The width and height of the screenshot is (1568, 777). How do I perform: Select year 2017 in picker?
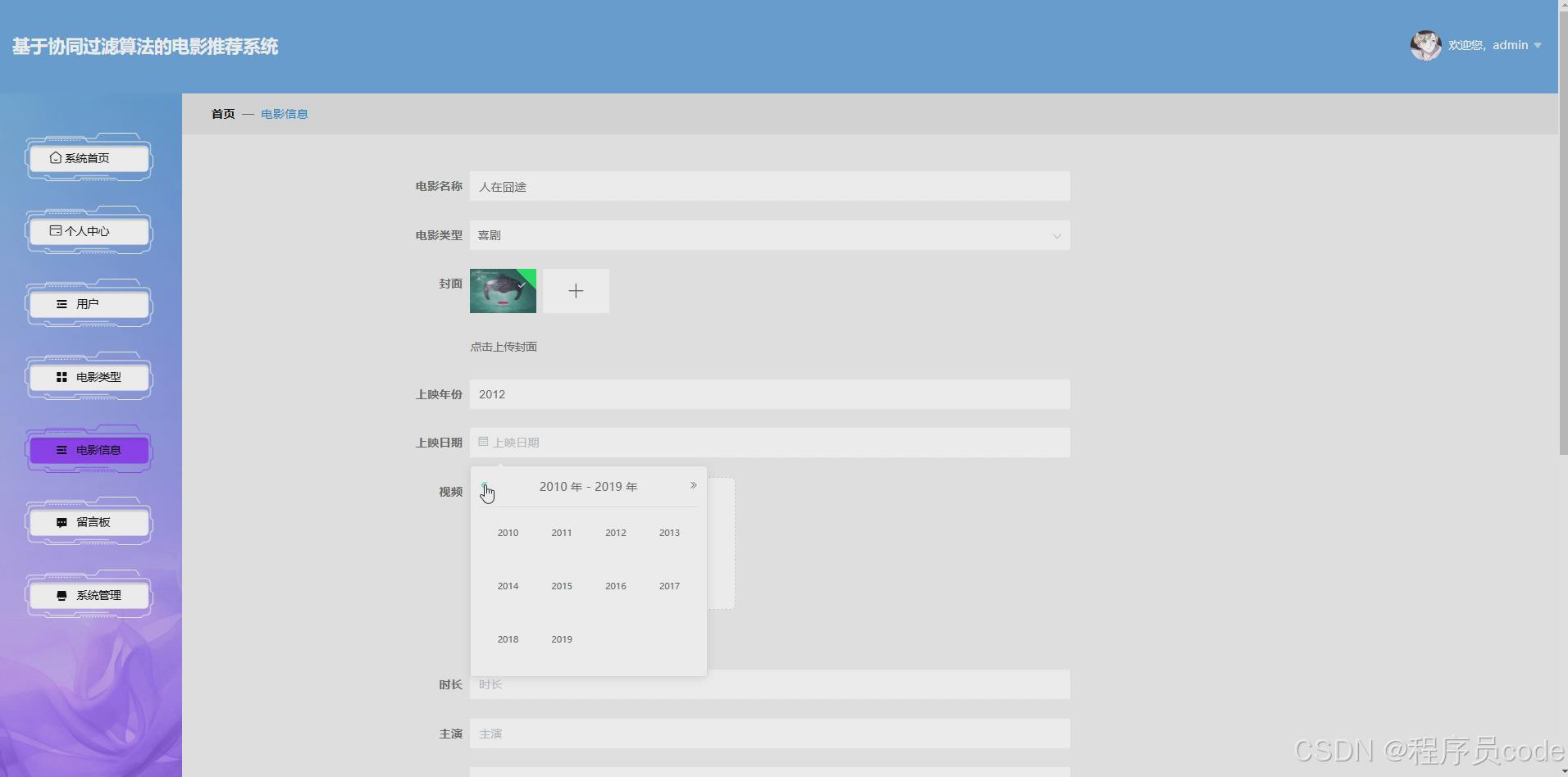(669, 586)
